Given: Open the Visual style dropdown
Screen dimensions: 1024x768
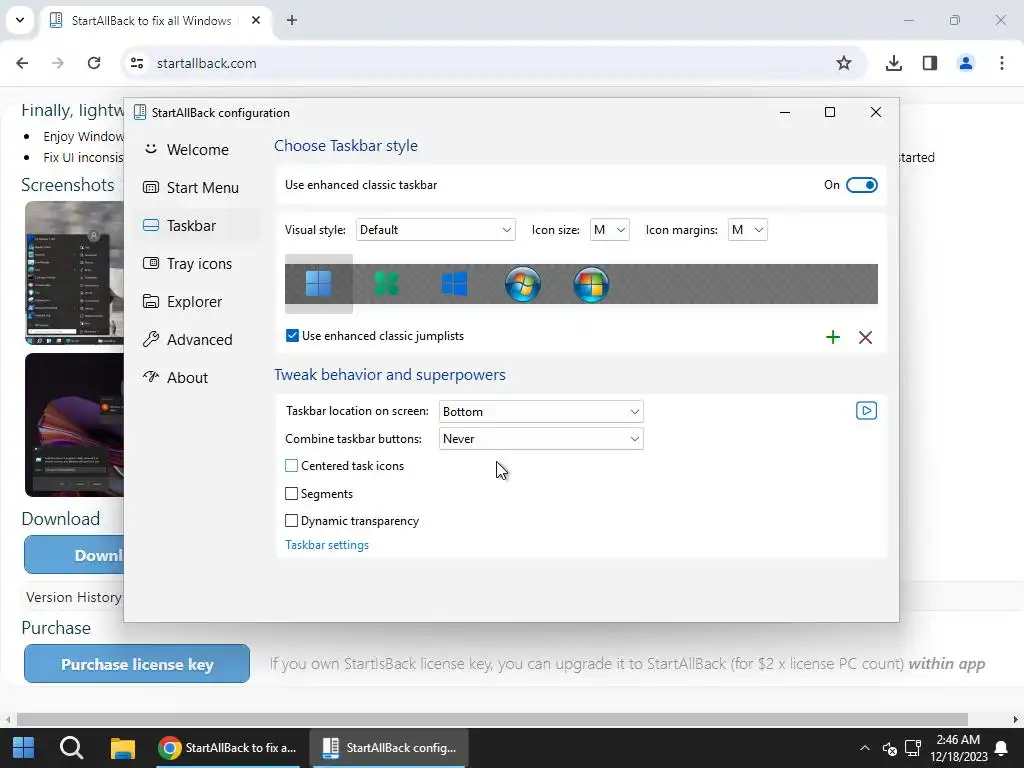Looking at the screenshot, I should [436, 230].
